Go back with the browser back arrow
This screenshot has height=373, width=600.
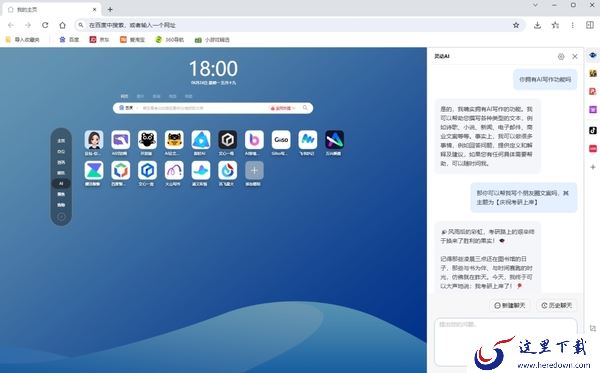(x=11, y=25)
